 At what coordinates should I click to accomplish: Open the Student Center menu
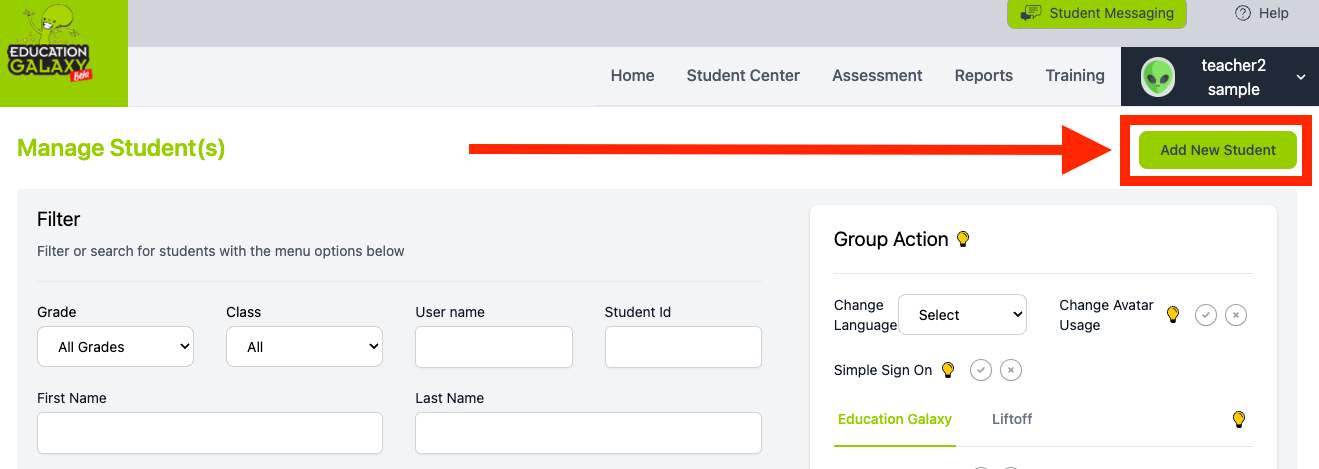743,75
